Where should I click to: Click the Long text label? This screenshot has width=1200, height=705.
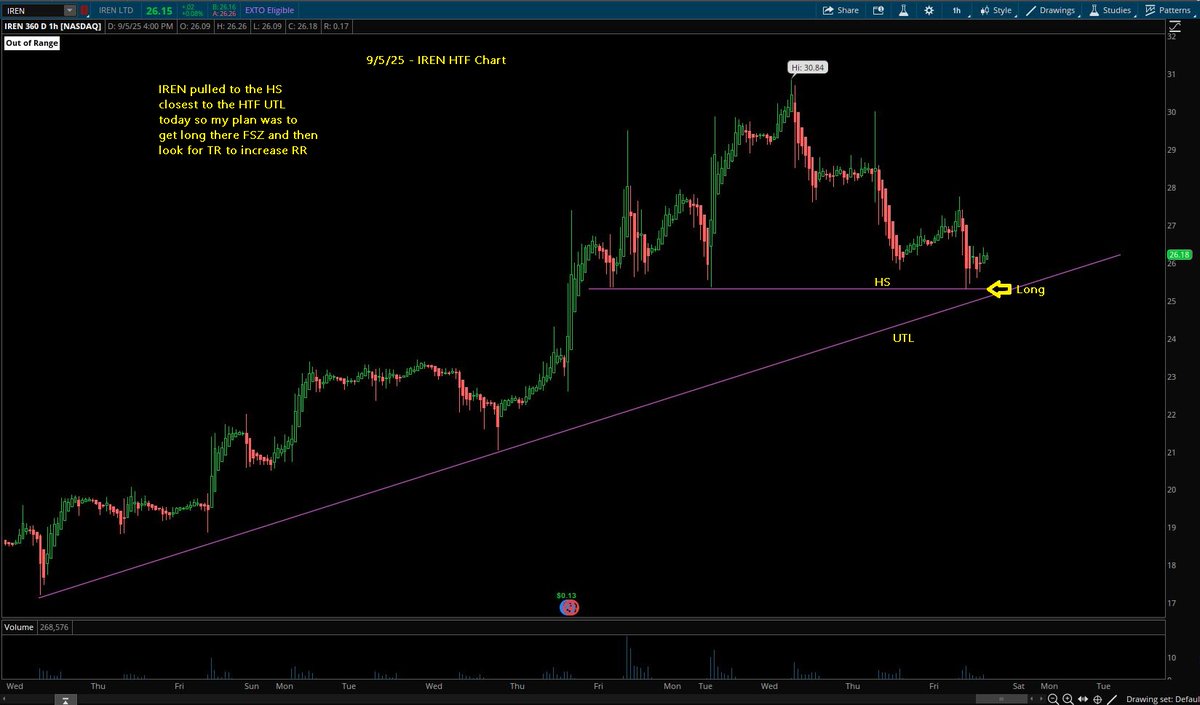tap(1030, 289)
